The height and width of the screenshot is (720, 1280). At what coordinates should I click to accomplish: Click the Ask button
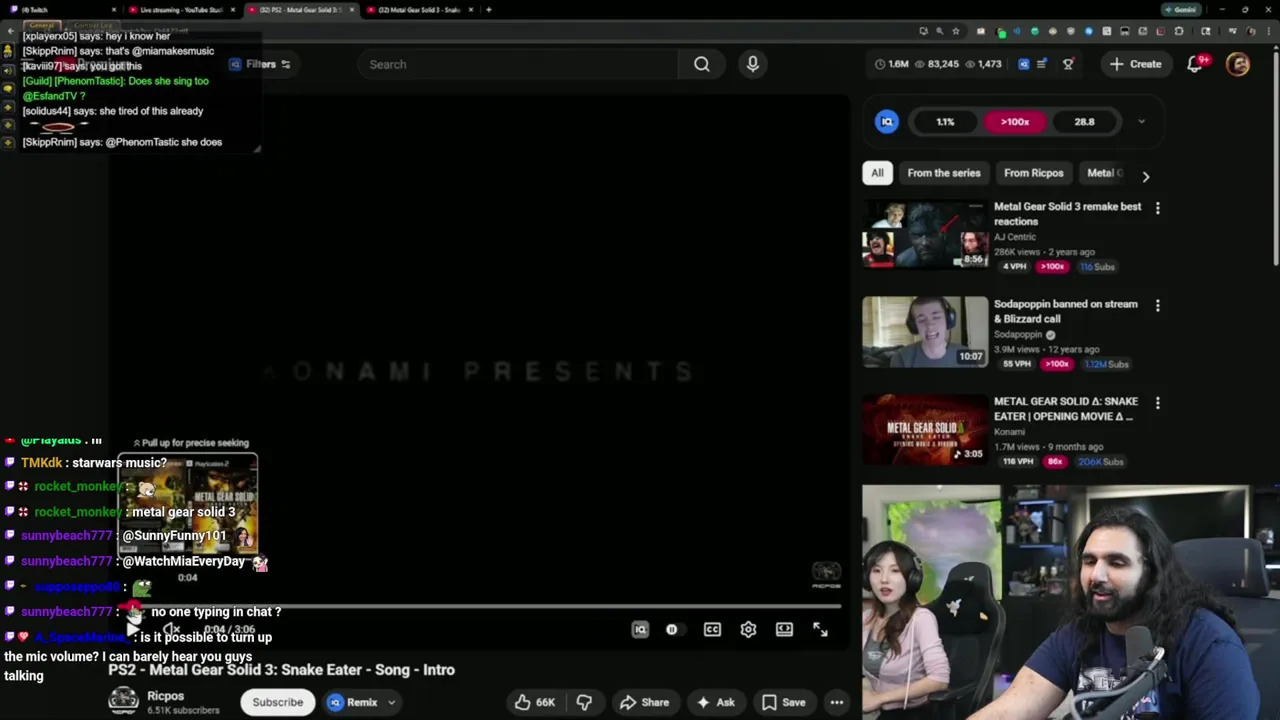(716, 702)
